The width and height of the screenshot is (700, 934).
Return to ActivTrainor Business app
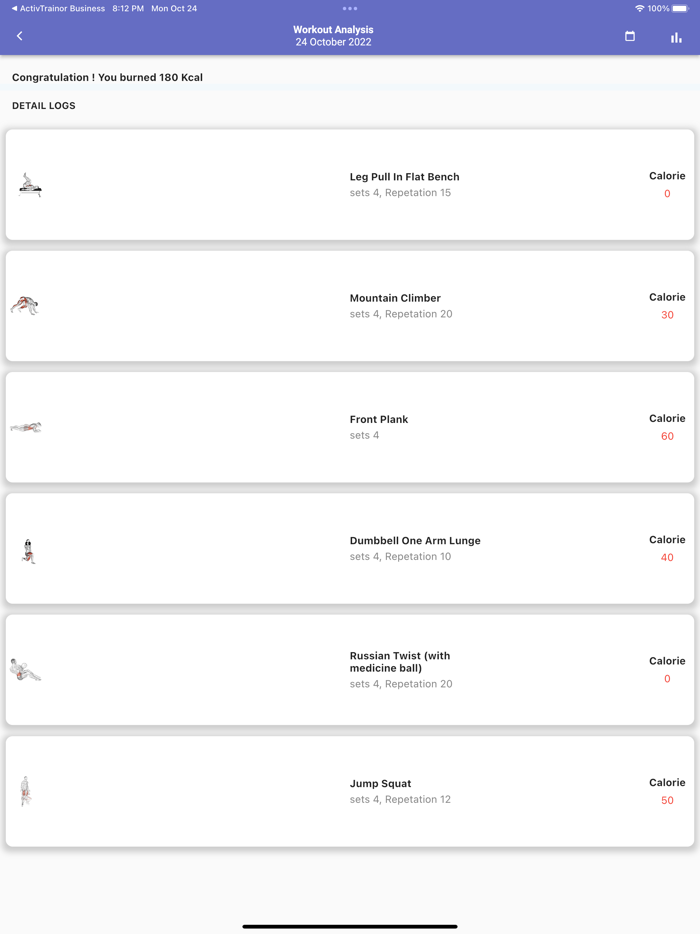click(58, 8)
